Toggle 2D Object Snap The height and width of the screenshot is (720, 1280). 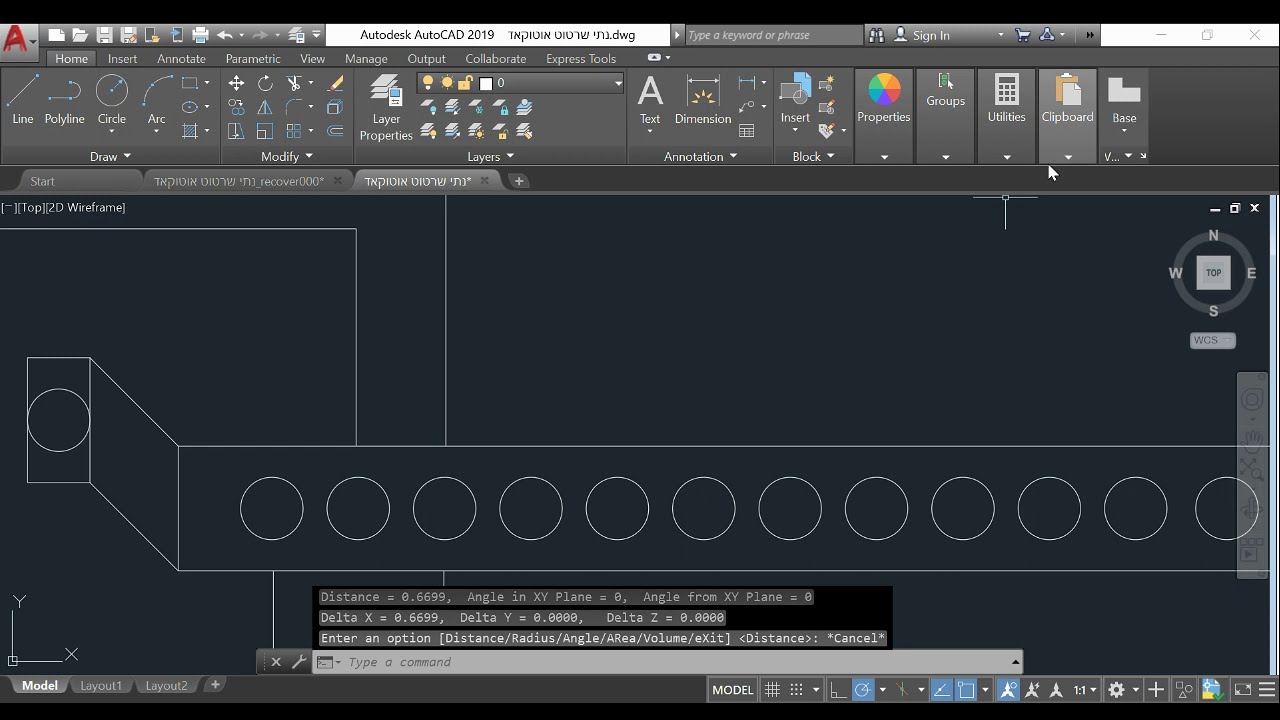[966, 690]
